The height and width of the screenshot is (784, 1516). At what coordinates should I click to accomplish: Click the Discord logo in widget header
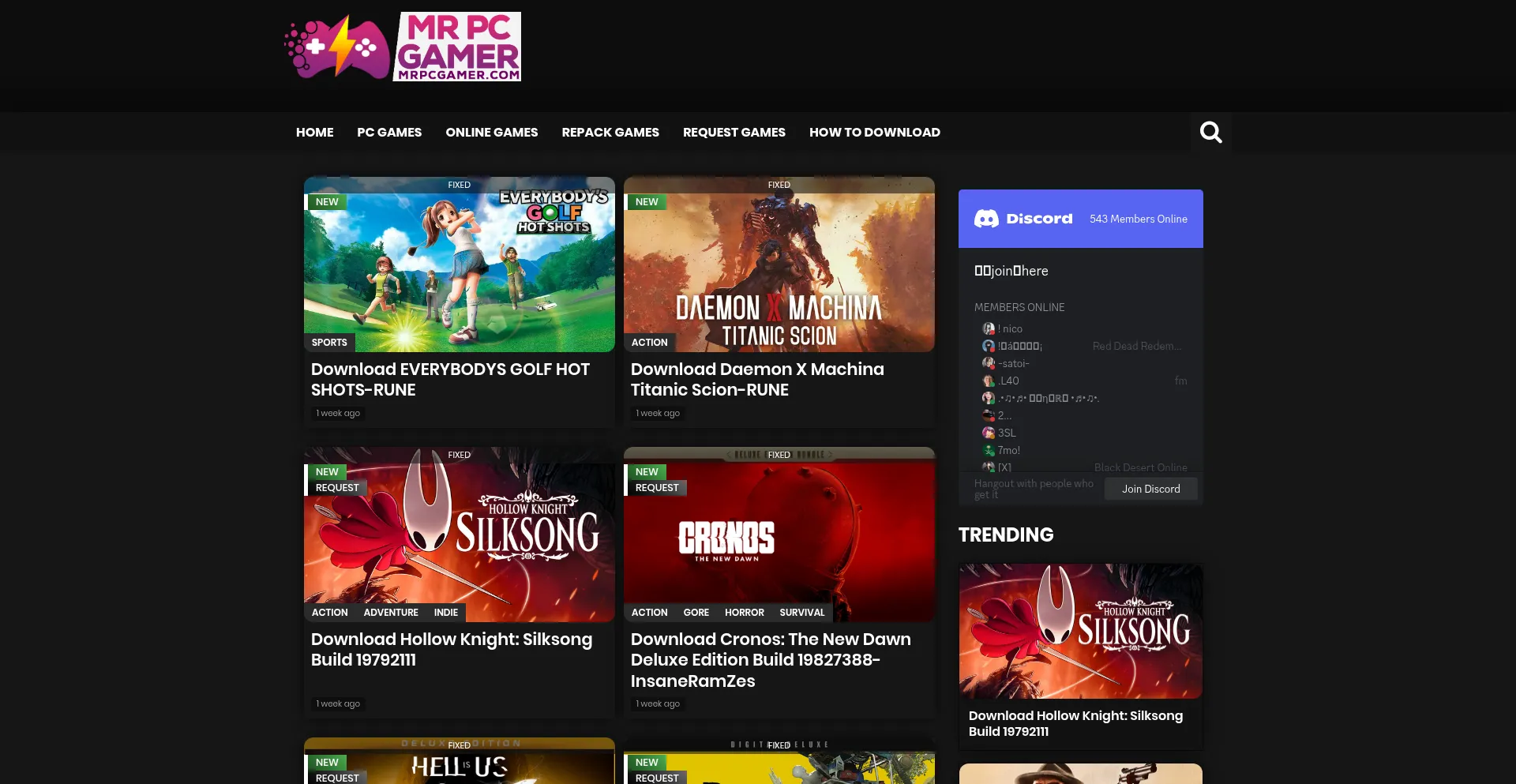point(986,219)
